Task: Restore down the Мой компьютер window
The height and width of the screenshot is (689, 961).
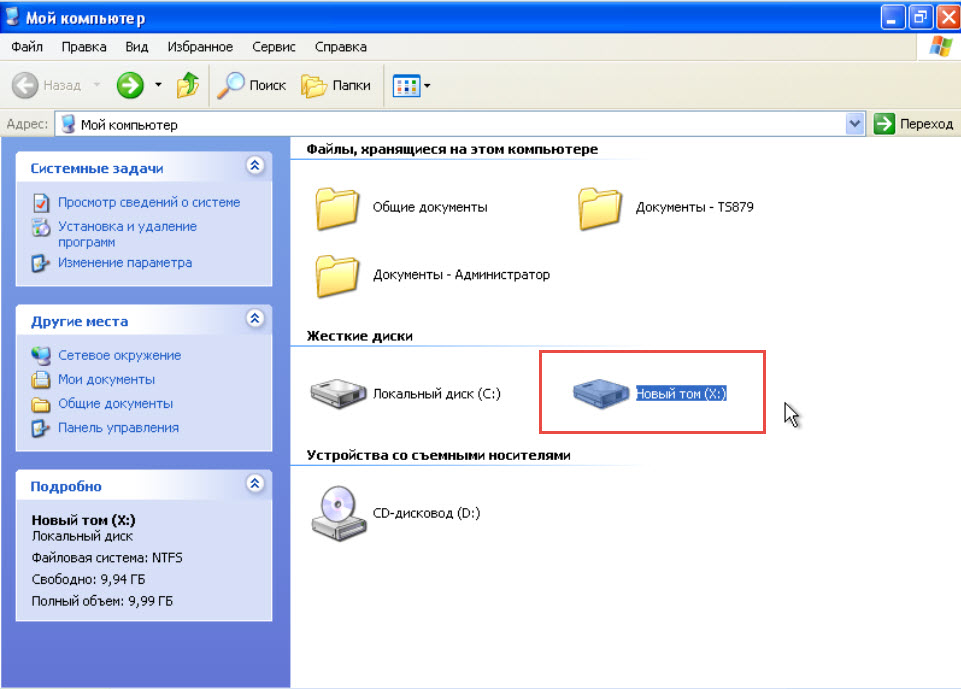Action: [x=920, y=17]
